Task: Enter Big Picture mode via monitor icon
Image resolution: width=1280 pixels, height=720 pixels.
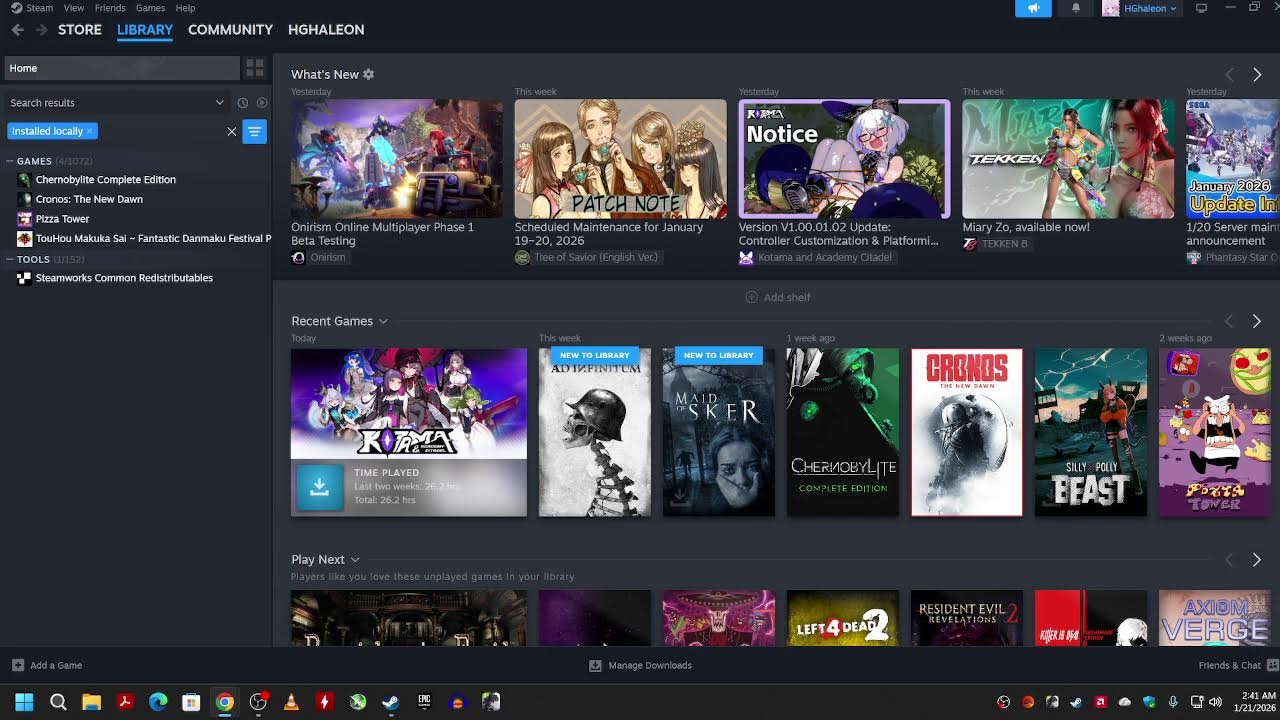Action: (1201, 8)
